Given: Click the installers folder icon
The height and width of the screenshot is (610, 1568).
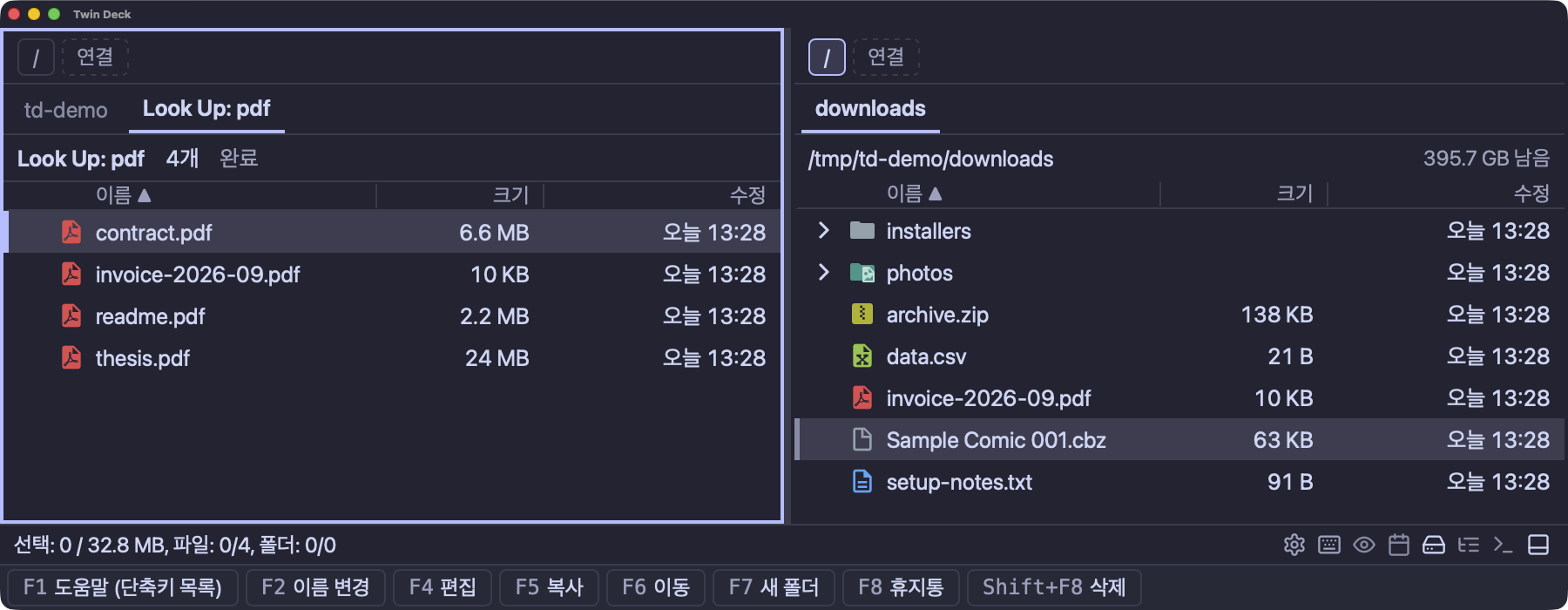Looking at the screenshot, I should tap(862, 230).
